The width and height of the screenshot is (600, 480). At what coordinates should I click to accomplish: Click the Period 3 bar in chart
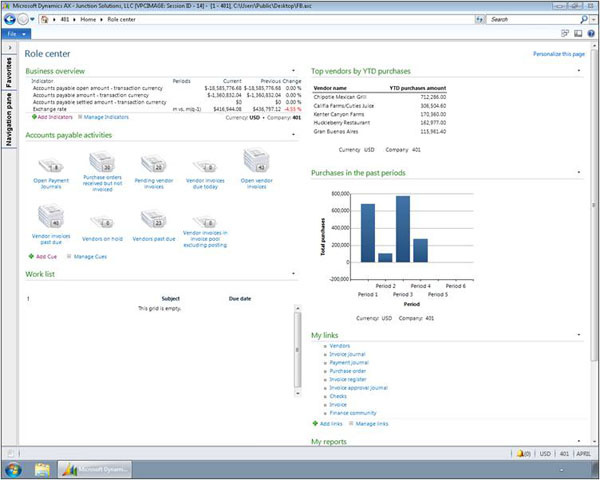tap(403, 229)
